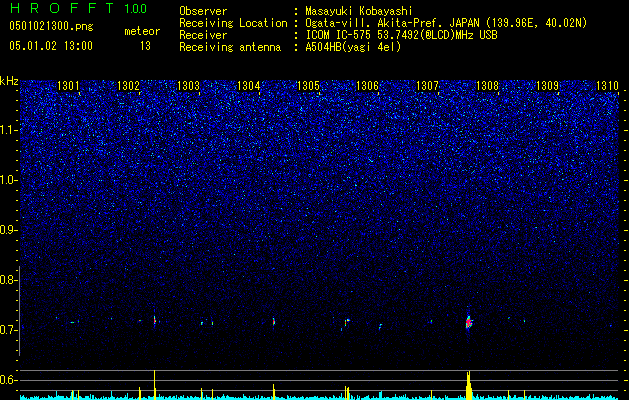The width and height of the screenshot is (629, 400).
Task: Click the 1301 time marker
Action: click(68, 85)
